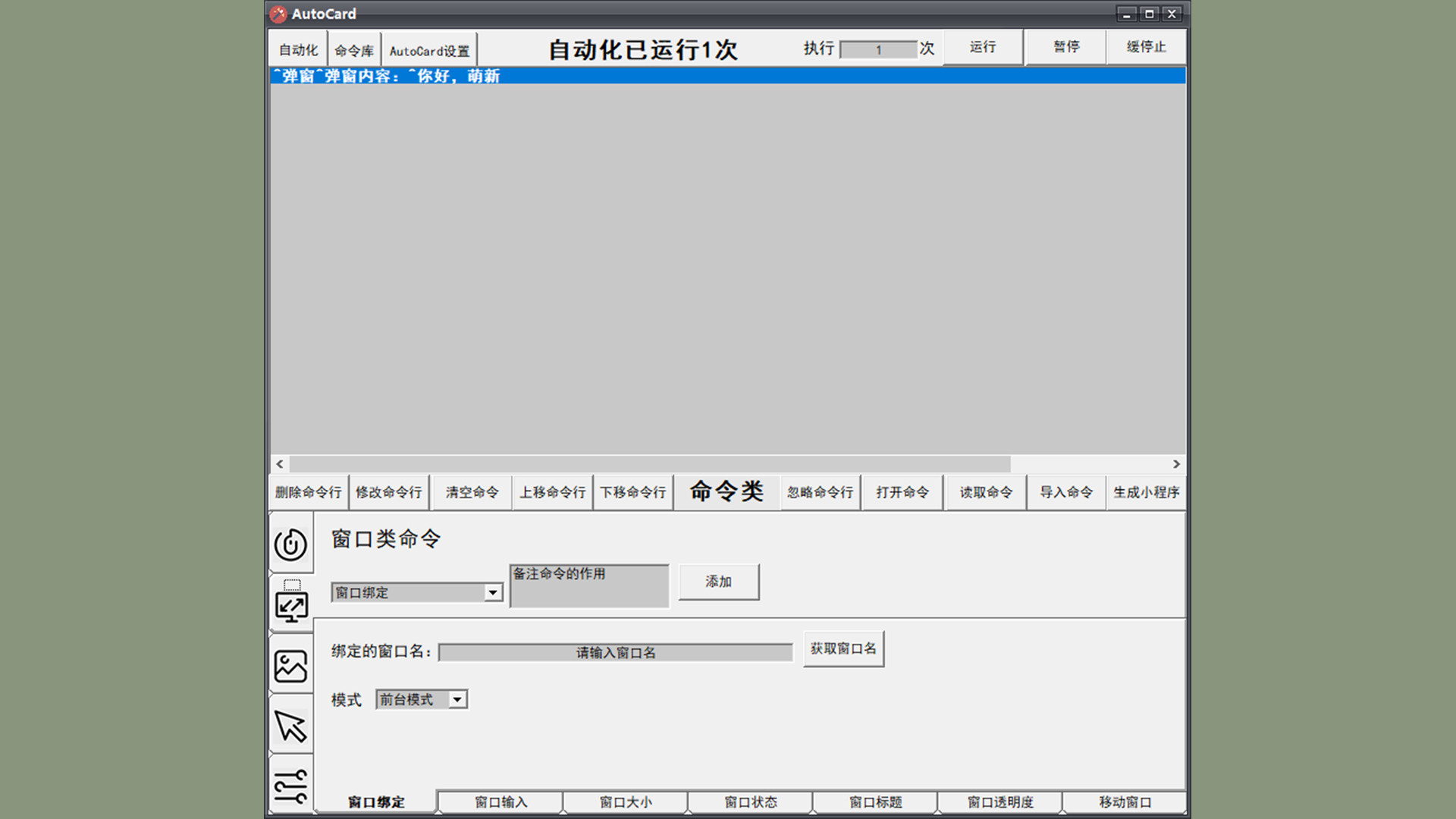Click the 缓停止 button

[1146, 47]
